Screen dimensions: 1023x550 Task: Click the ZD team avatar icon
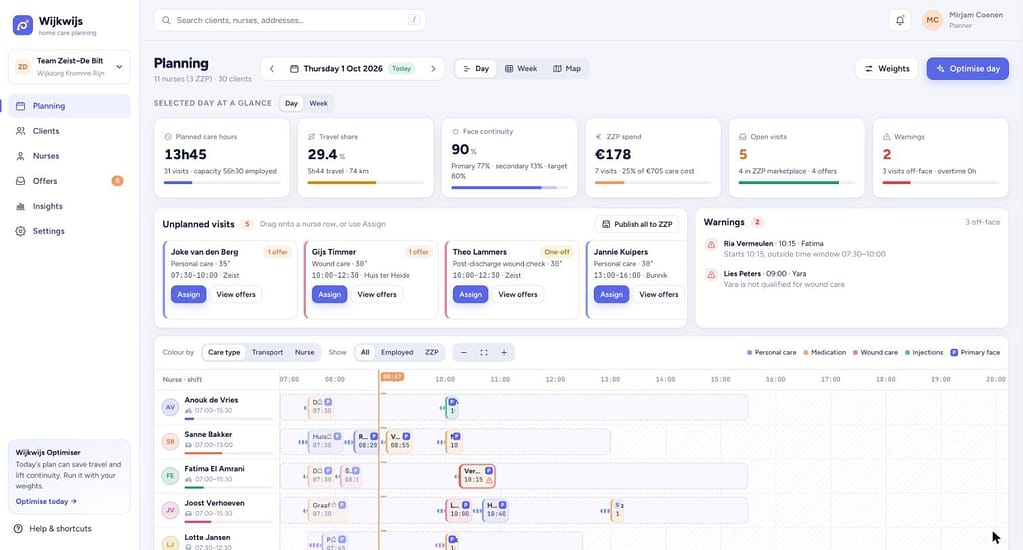click(x=23, y=67)
